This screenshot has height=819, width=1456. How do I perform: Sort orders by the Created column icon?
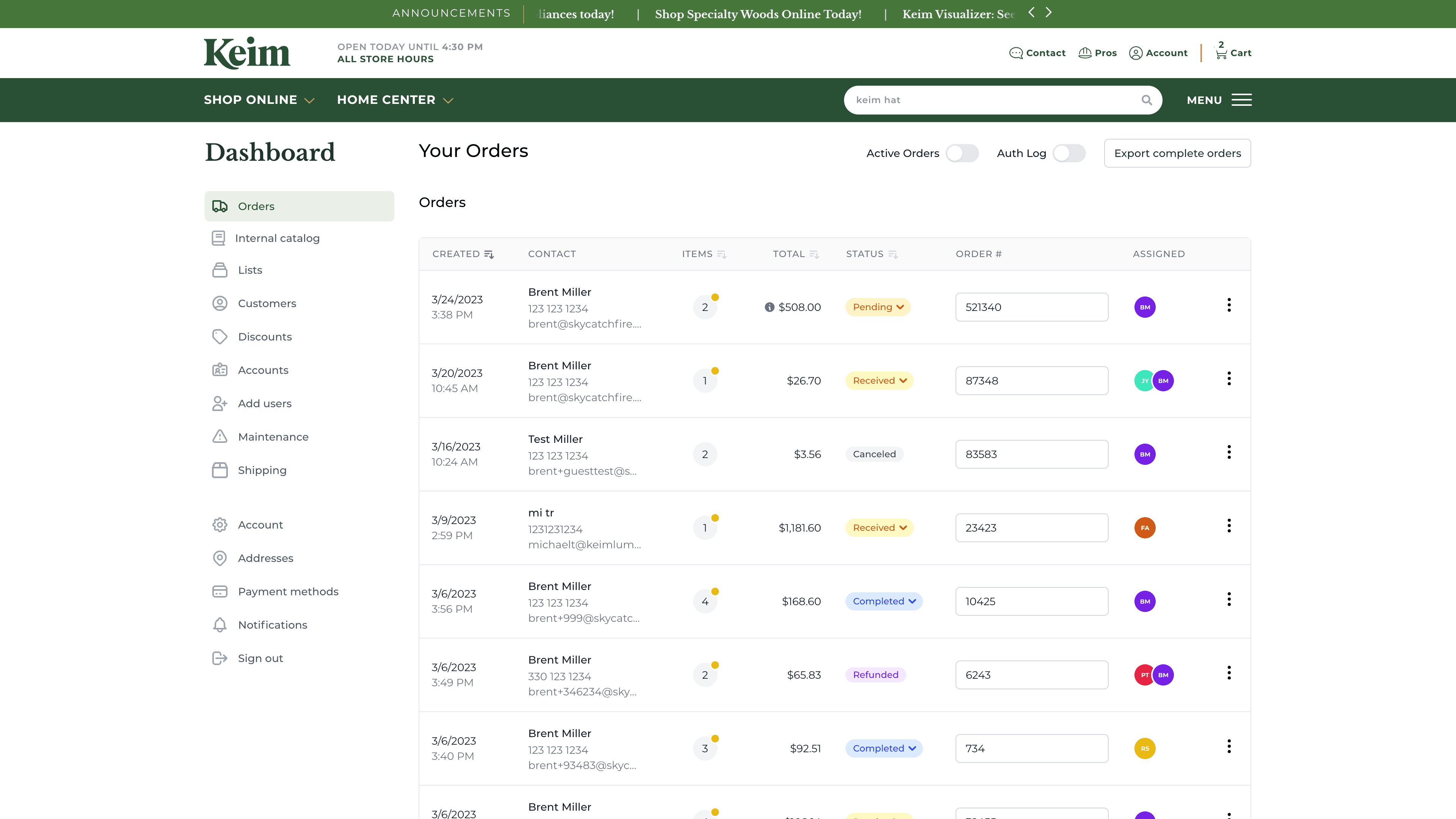coord(489,254)
